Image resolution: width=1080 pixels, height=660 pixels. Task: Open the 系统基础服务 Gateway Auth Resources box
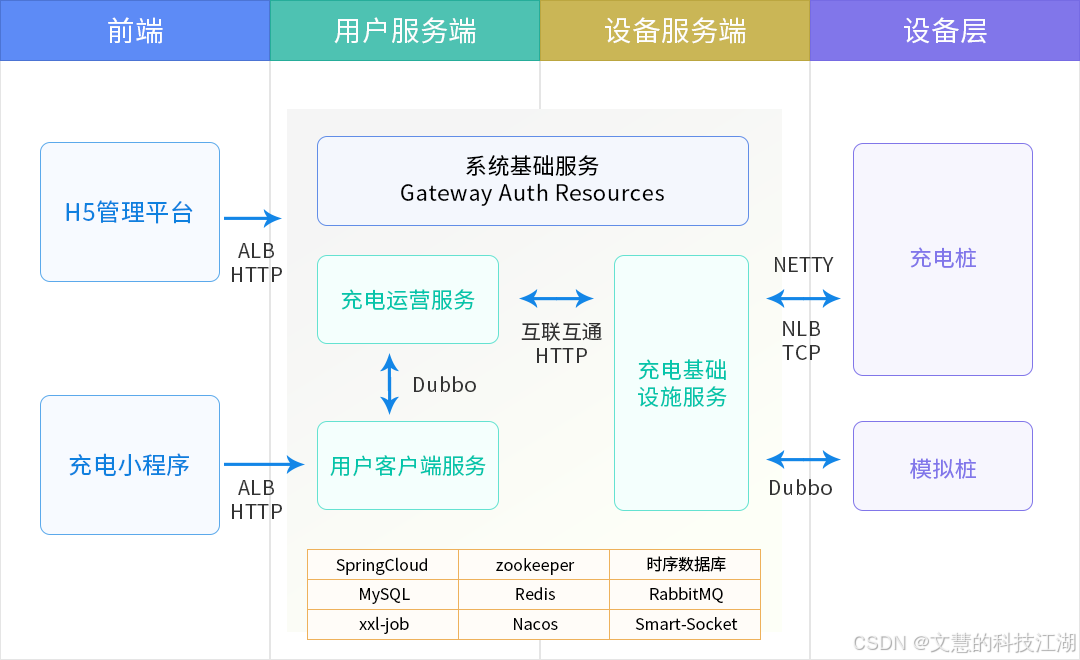coord(533,181)
